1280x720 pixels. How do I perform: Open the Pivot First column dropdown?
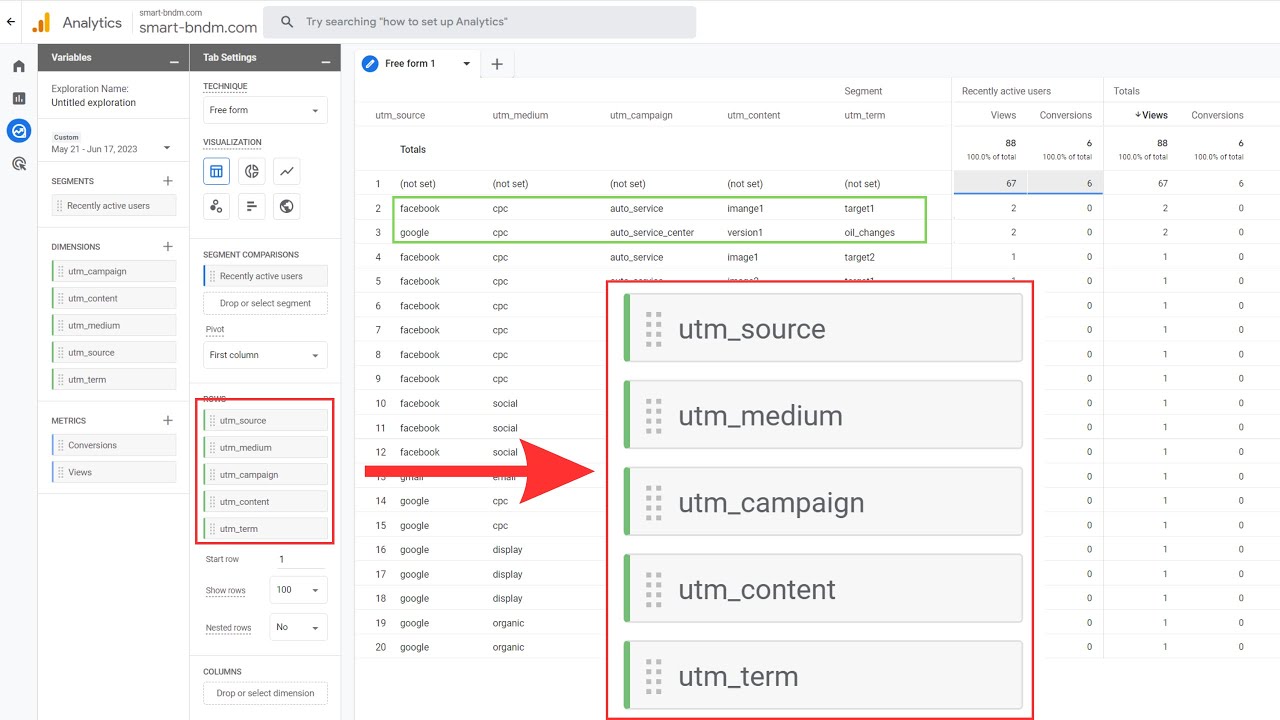tap(265, 355)
